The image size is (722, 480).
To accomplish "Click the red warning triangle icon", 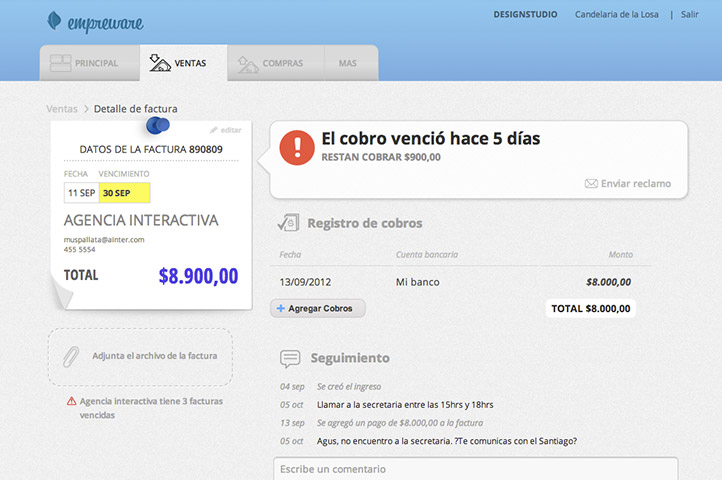I will tap(71, 401).
